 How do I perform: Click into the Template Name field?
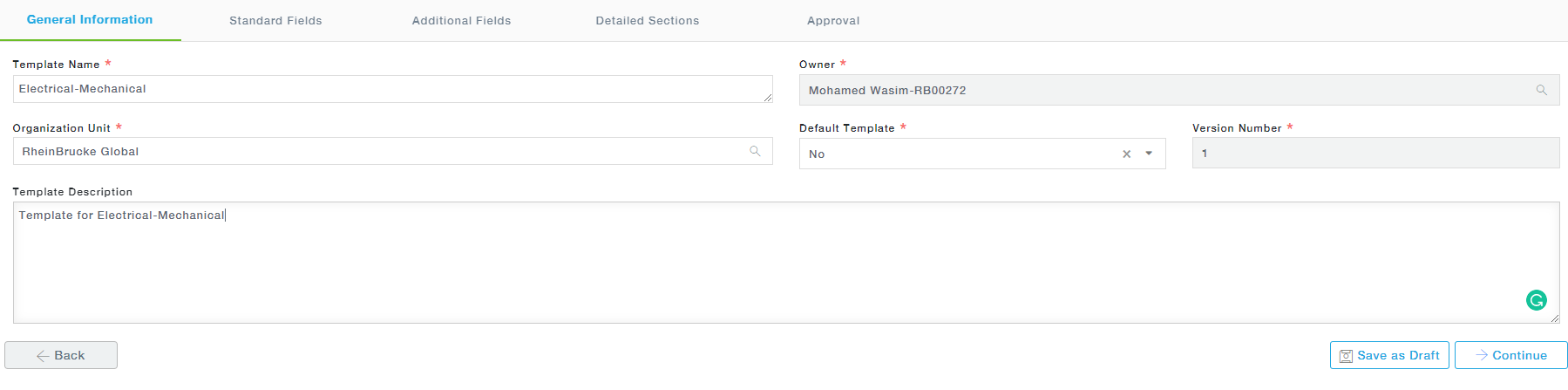click(392, 89)
